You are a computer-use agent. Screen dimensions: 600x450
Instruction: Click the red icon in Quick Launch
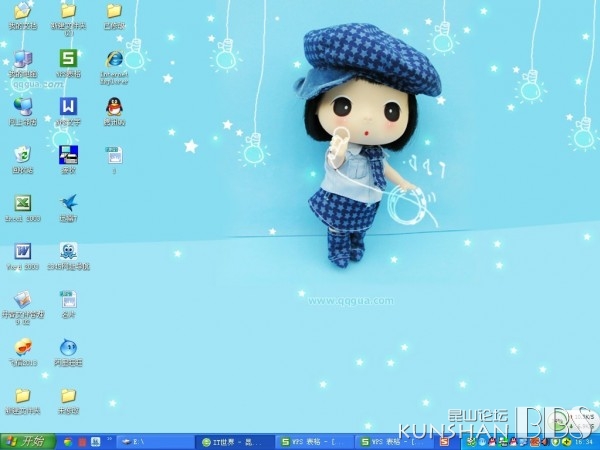[82, 442]
